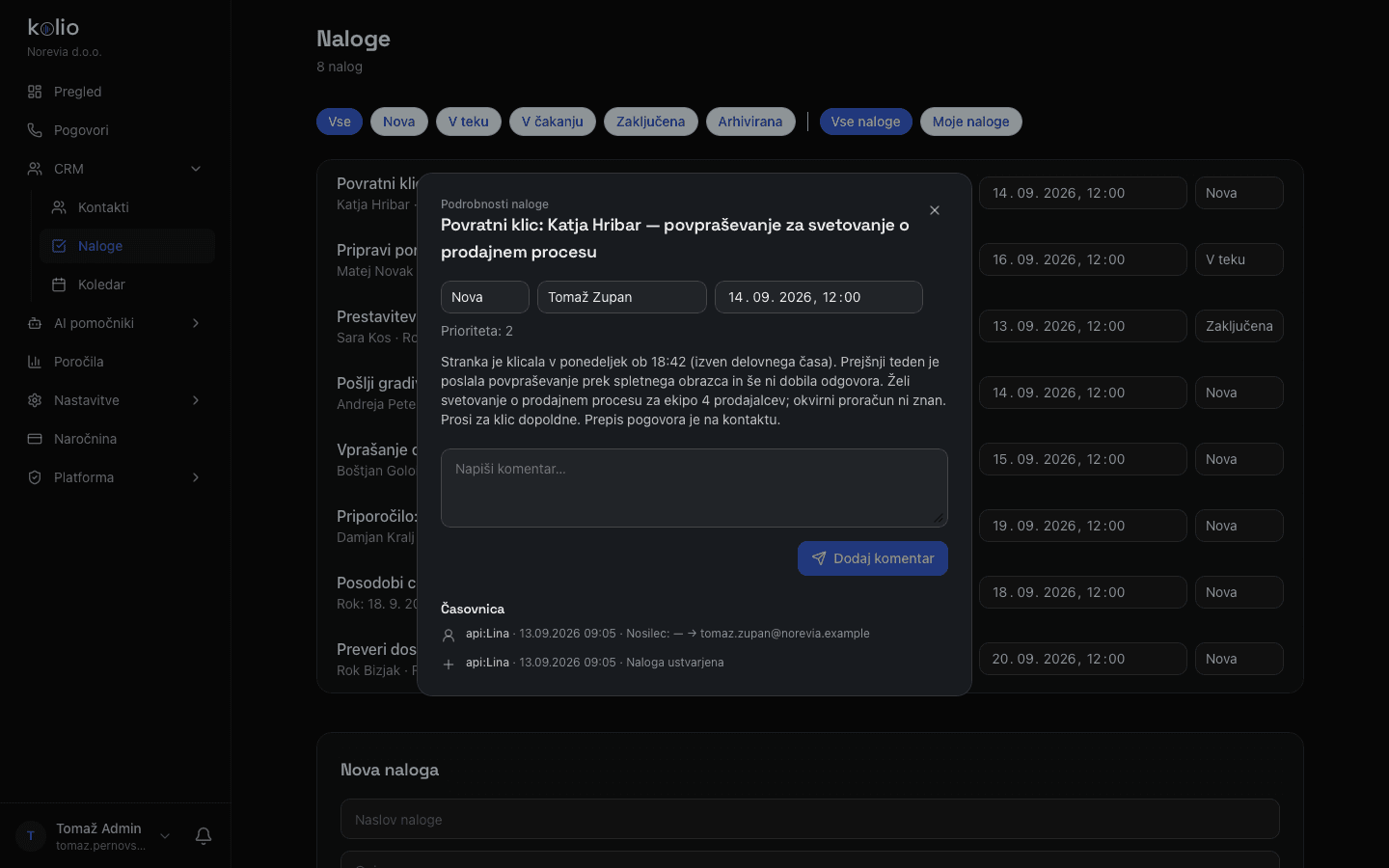
Task: Select the Vse filter tab
Action: tap(340, 122)
